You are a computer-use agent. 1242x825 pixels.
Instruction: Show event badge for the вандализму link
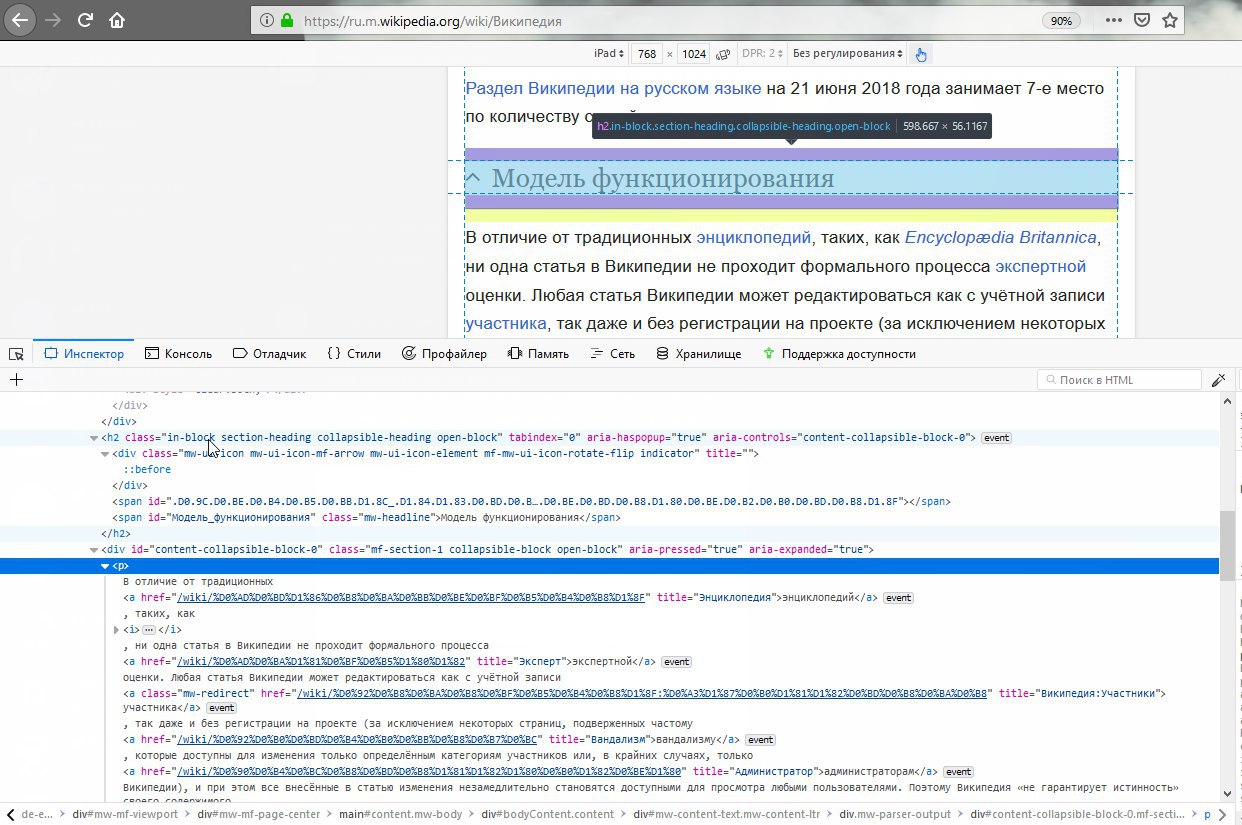(x=760, y=740)
